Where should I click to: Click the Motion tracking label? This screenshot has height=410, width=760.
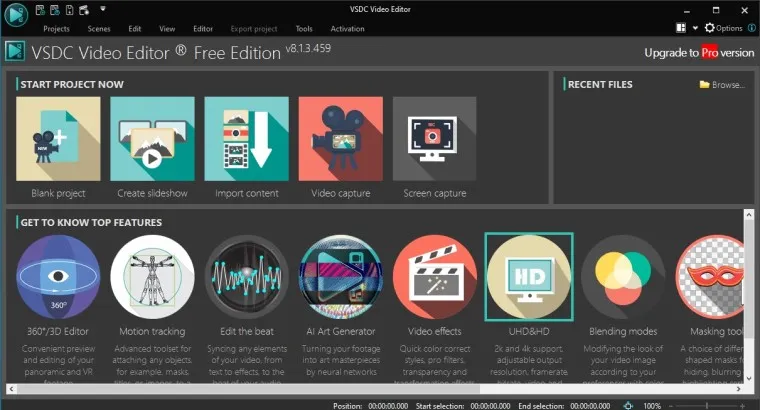pos(152,331)
